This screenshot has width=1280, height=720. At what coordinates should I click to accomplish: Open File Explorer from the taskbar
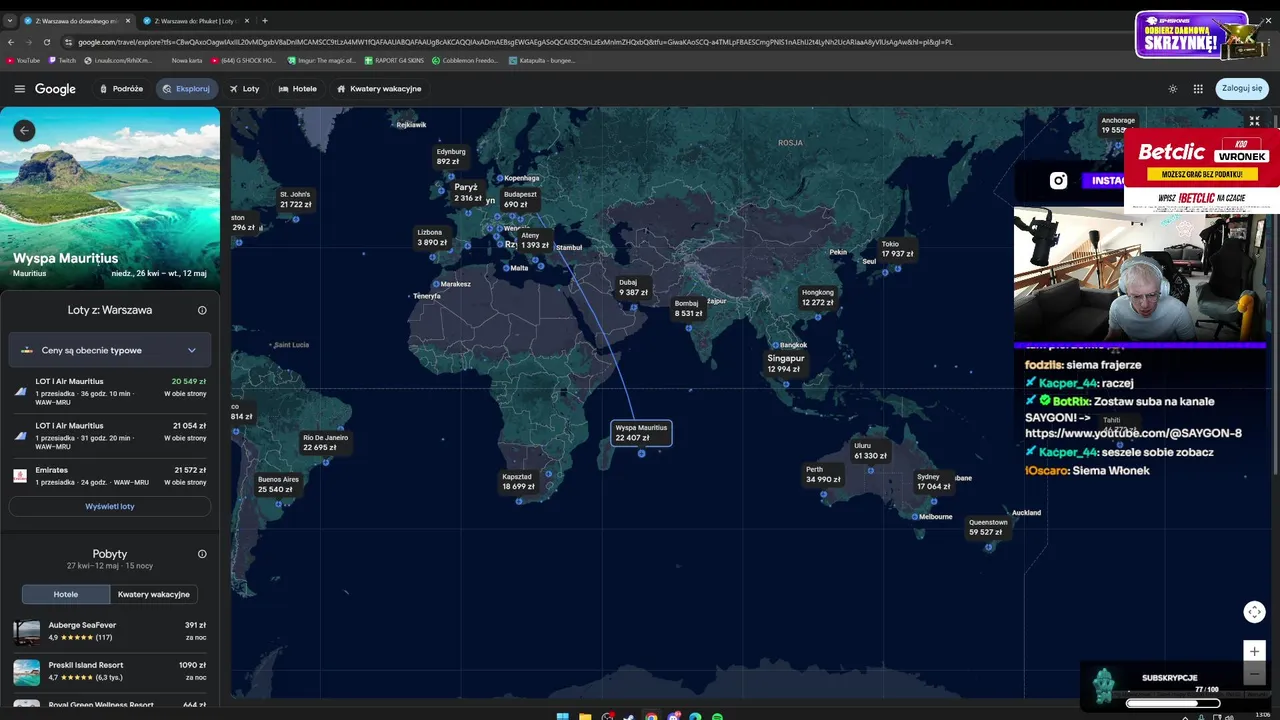coord(585,716)
